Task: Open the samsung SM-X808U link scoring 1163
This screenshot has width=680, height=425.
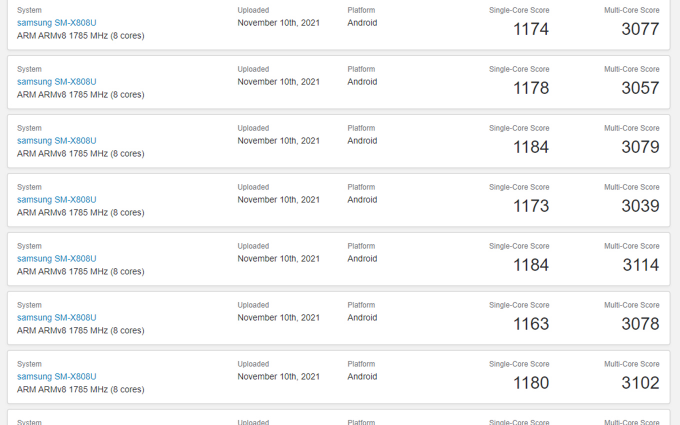Action: [x=56, y=318]
